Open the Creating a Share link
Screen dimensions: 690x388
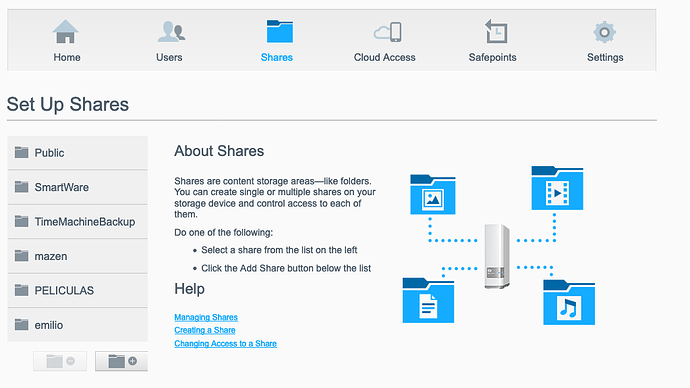[x=205, y=330]
